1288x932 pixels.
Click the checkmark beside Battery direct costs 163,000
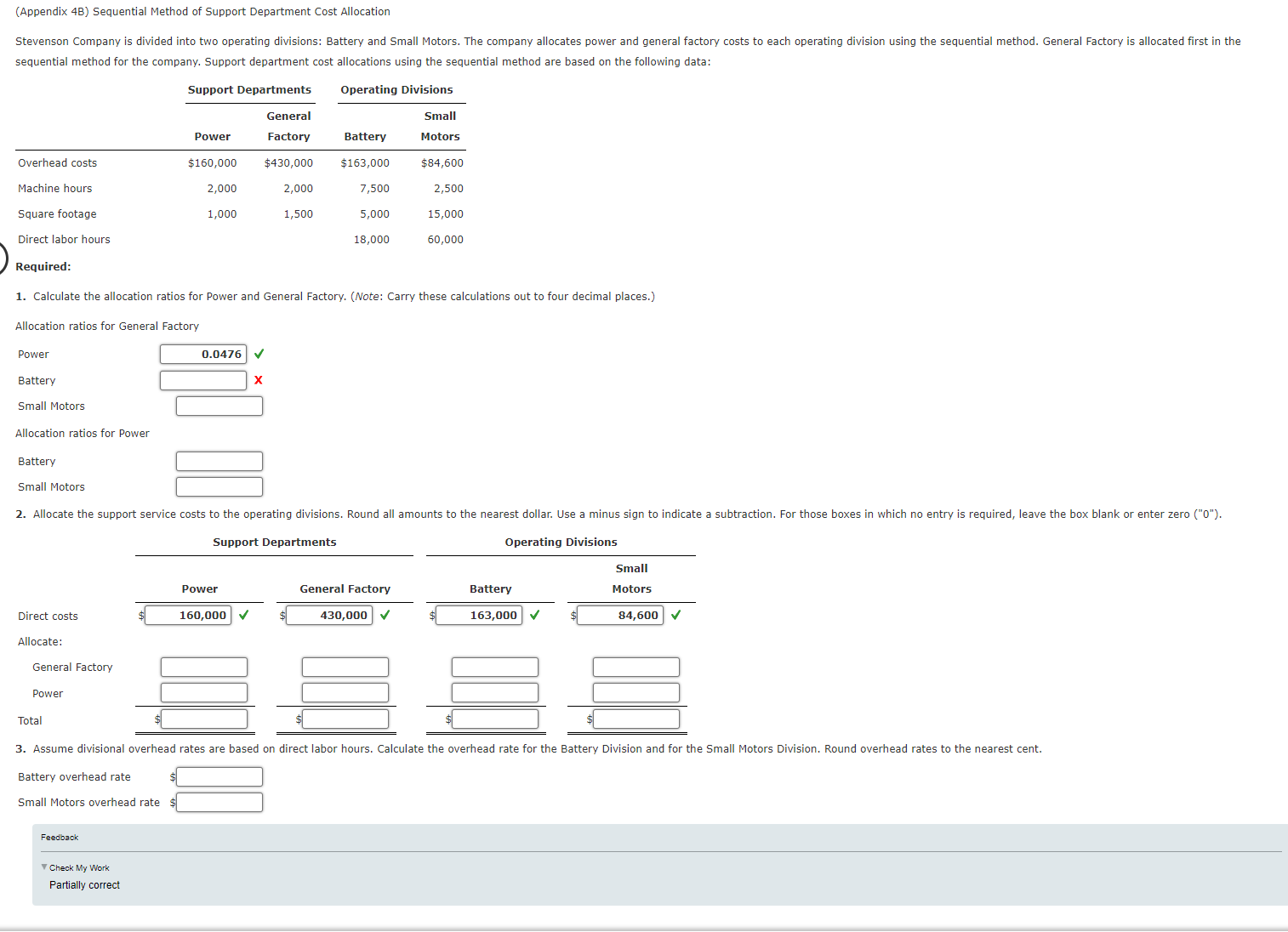[x=534, y=615]
